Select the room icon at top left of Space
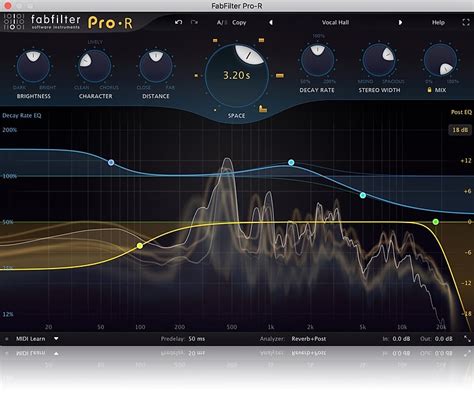This screenshot has height=401, width=474. point(215,40)
